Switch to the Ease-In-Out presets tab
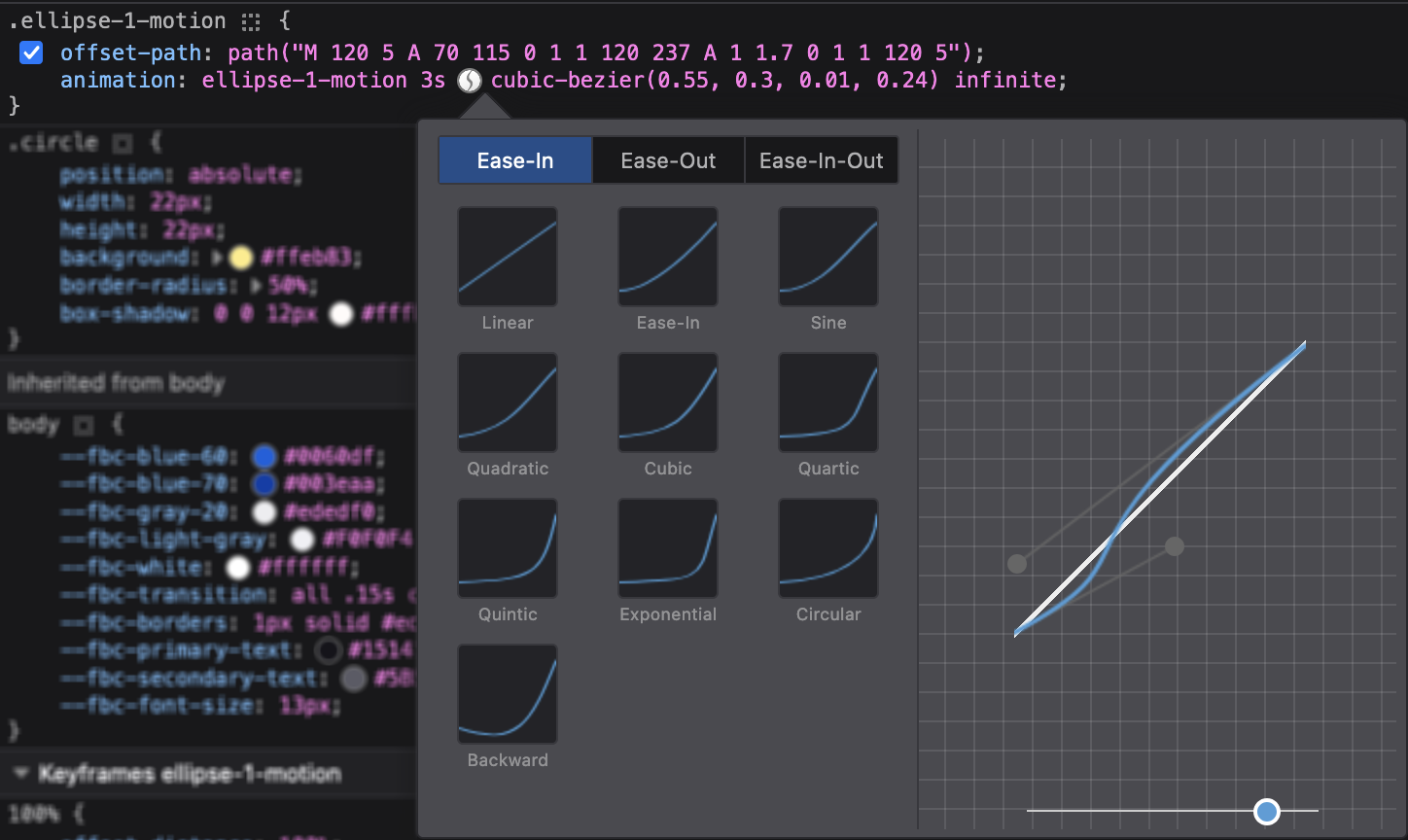 click(x=821, y=160)
